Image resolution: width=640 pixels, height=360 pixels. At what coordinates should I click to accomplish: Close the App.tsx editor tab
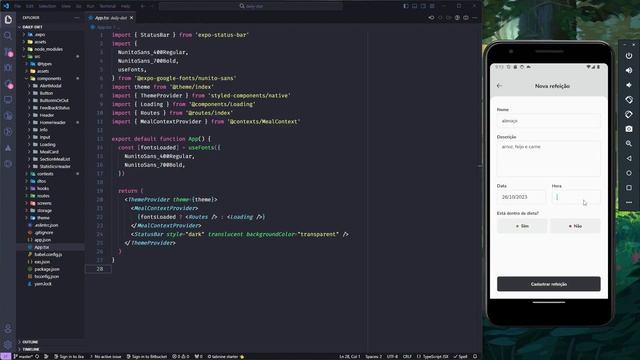tap(131, 18)
